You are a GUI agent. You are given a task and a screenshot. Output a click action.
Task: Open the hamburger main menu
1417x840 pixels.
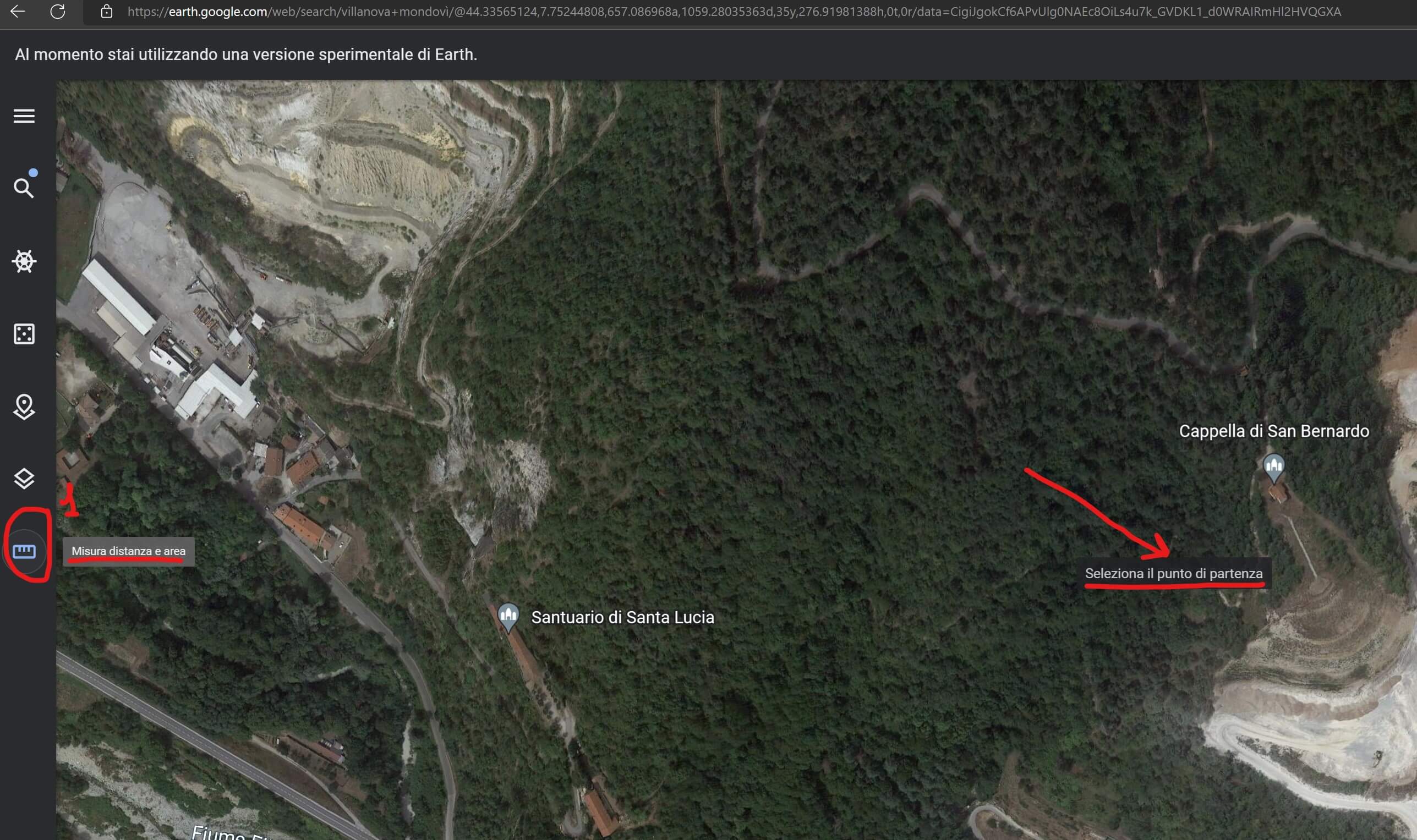pos(24,116)
